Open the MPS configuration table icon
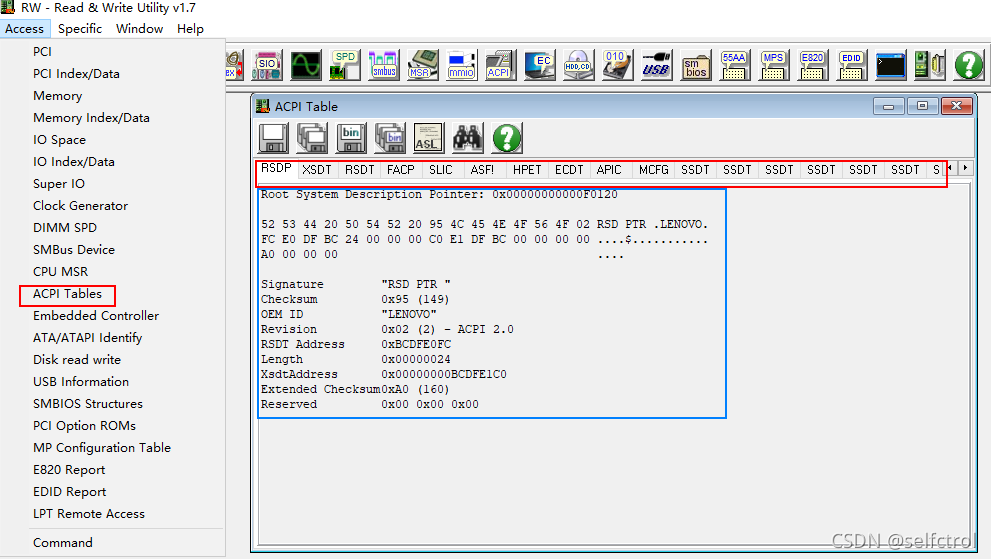991x559 pixels. (774, 65)
